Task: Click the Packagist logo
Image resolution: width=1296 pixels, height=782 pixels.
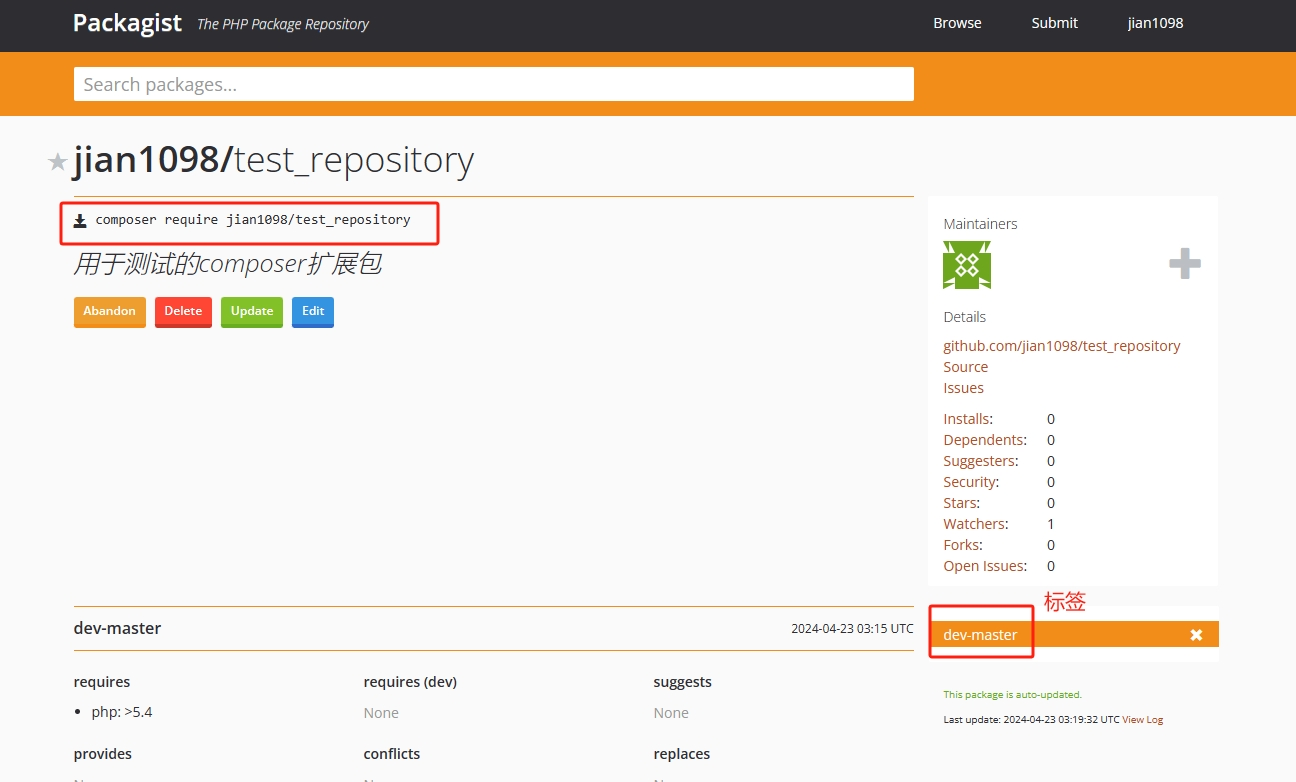Action: click(x=128, y=23)
